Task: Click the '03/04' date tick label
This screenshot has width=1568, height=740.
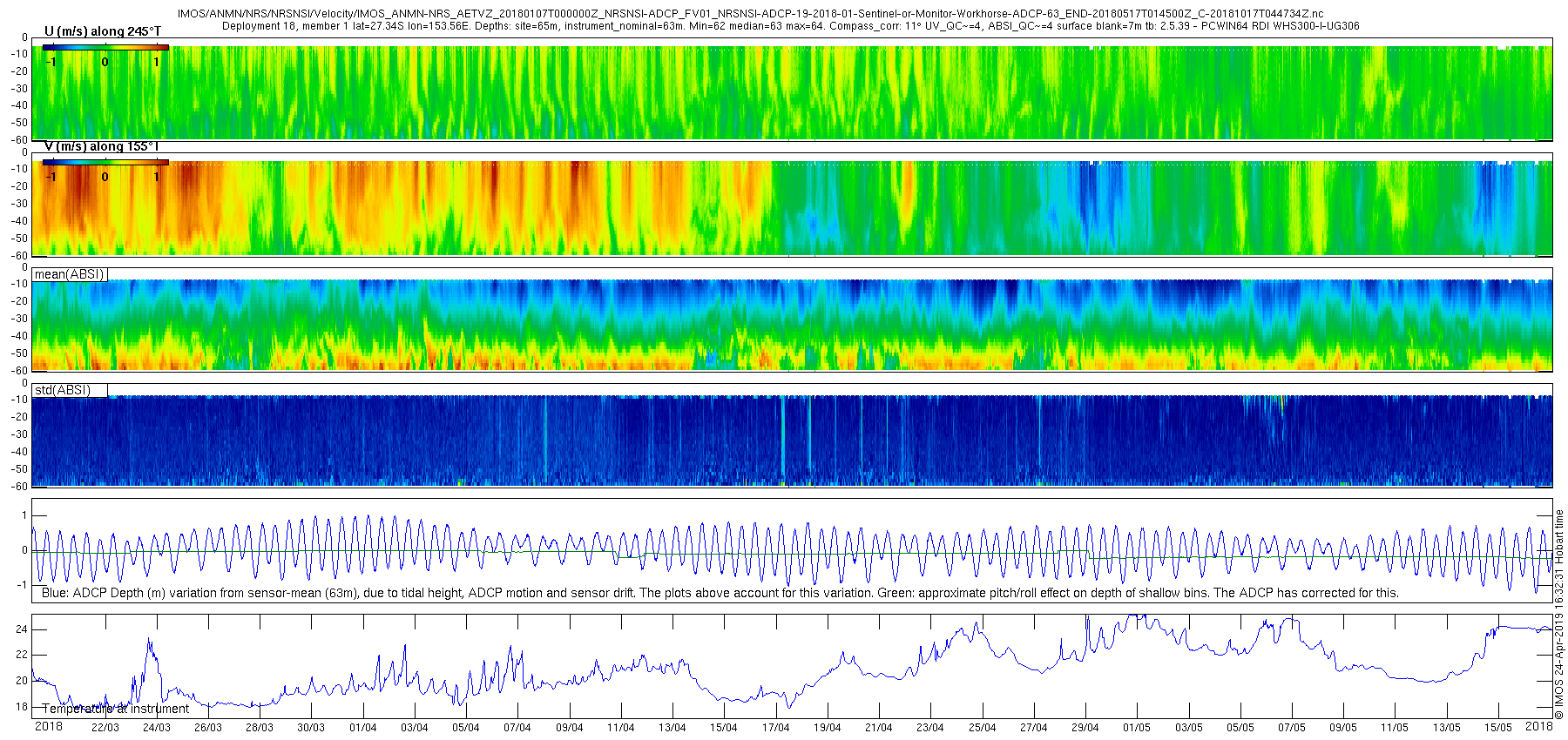Action: [x=415, y=728]
